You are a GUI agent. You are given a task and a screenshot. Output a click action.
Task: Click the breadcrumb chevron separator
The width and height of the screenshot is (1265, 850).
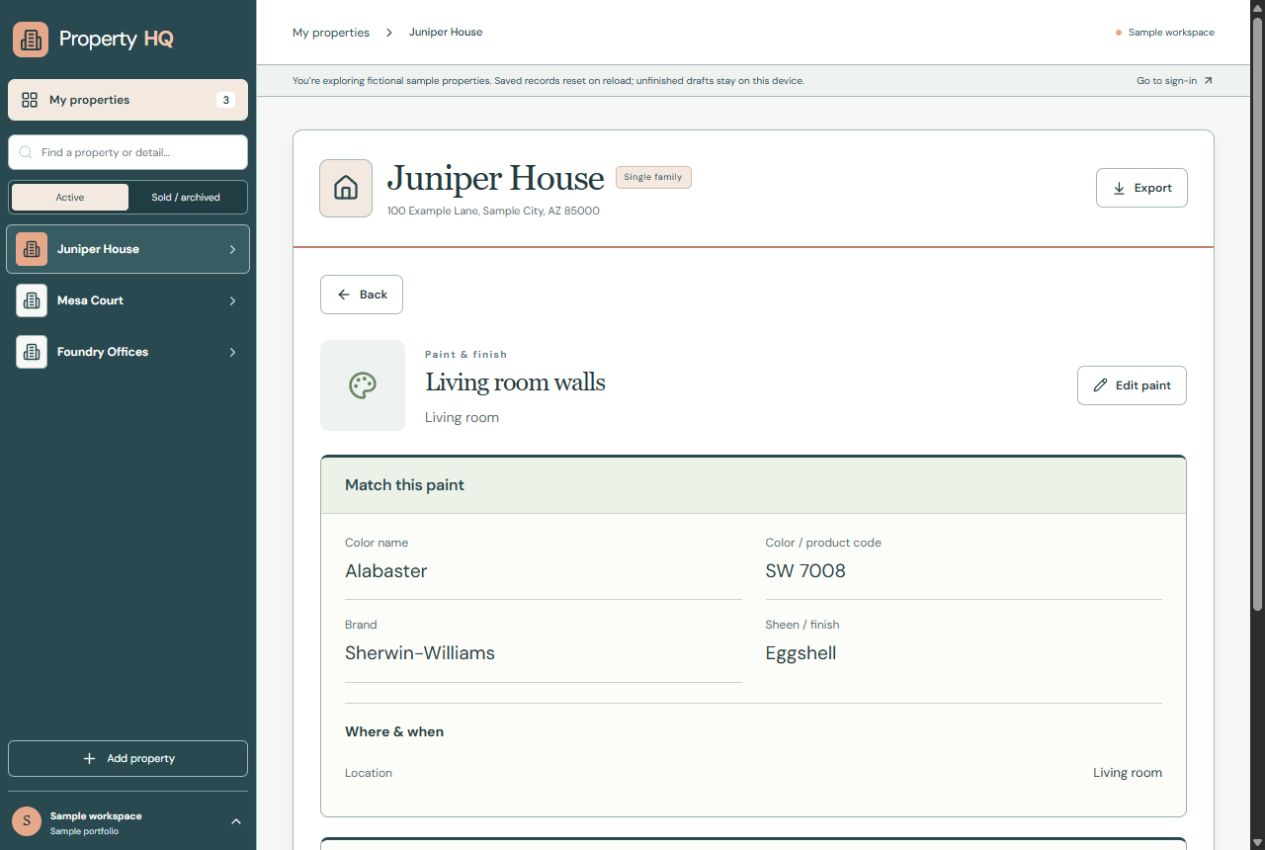(389, 33)
